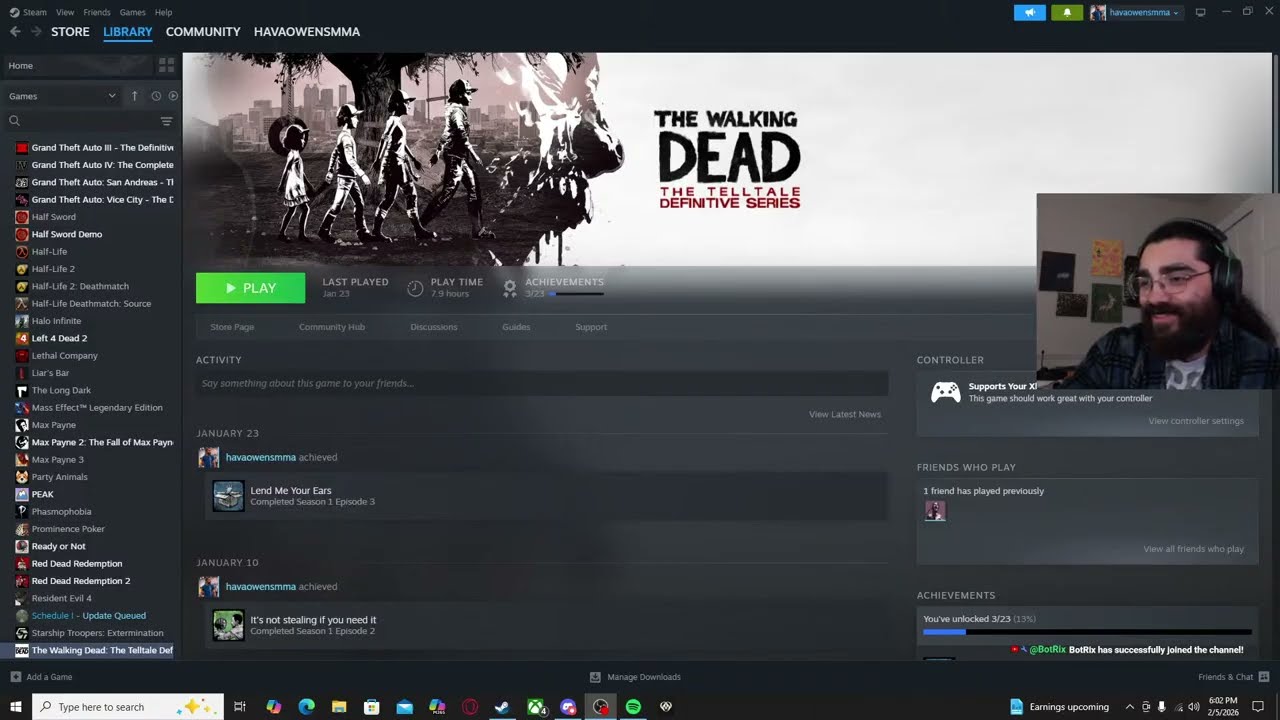Open the COMMUNITY tab
The width and height of the screenshot is (1280, 720).
203,32
